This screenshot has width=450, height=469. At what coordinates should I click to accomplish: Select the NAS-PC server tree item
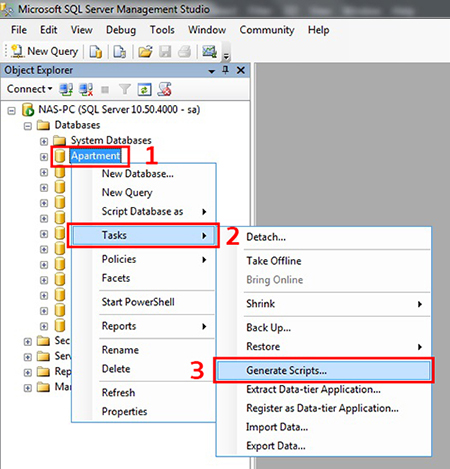119,109
